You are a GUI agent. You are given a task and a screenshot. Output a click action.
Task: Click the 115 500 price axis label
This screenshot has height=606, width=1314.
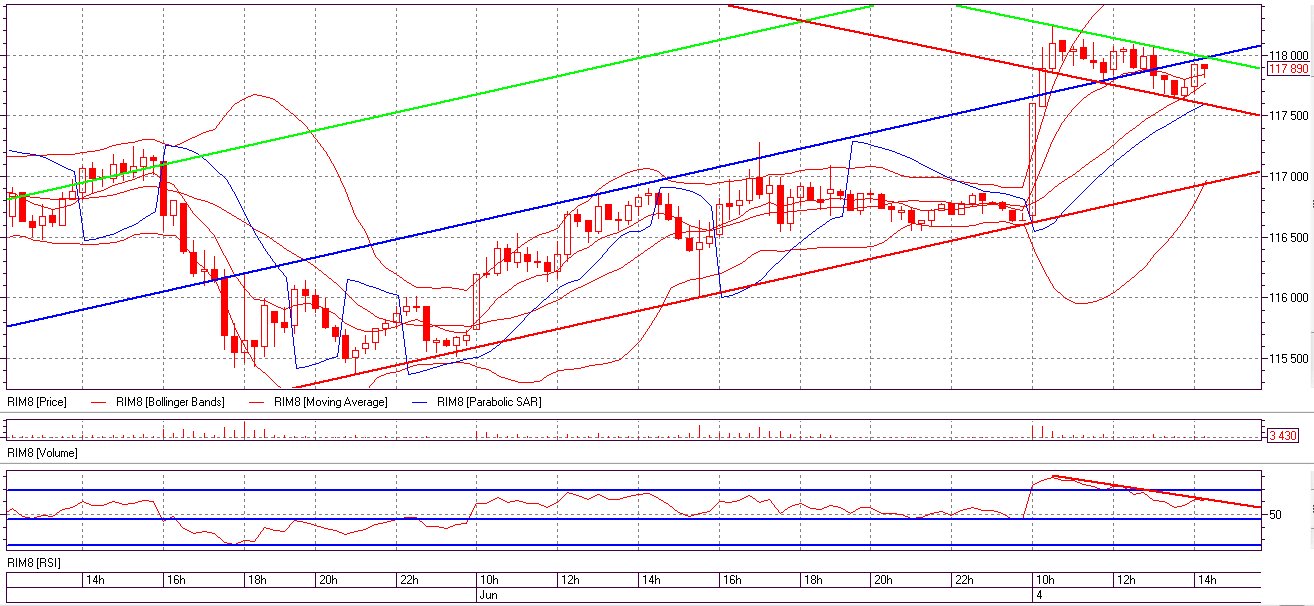pyautogui.click(x=1288, y=359)
